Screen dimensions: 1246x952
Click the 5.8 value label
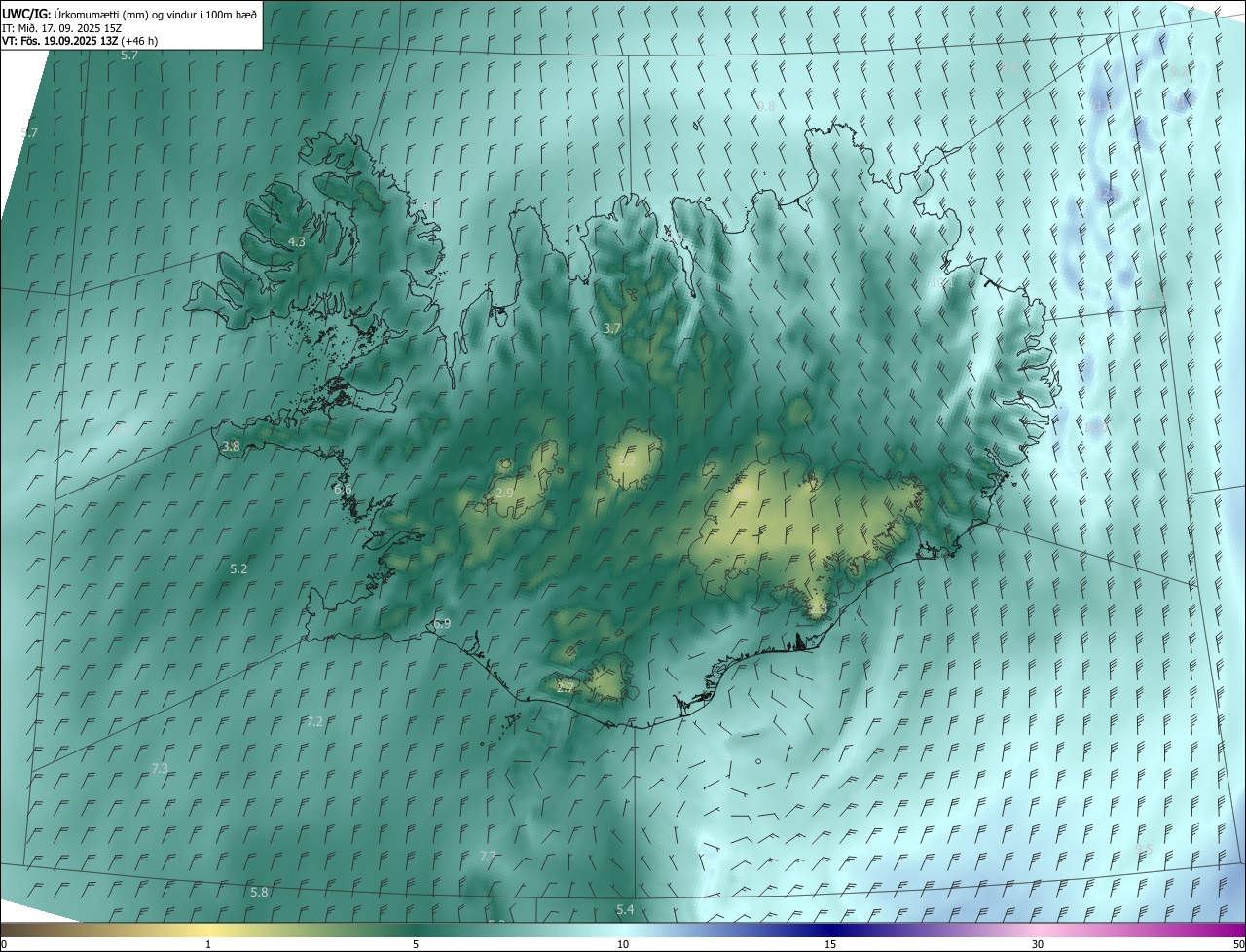pyautogui.click(x=259, y=892)
